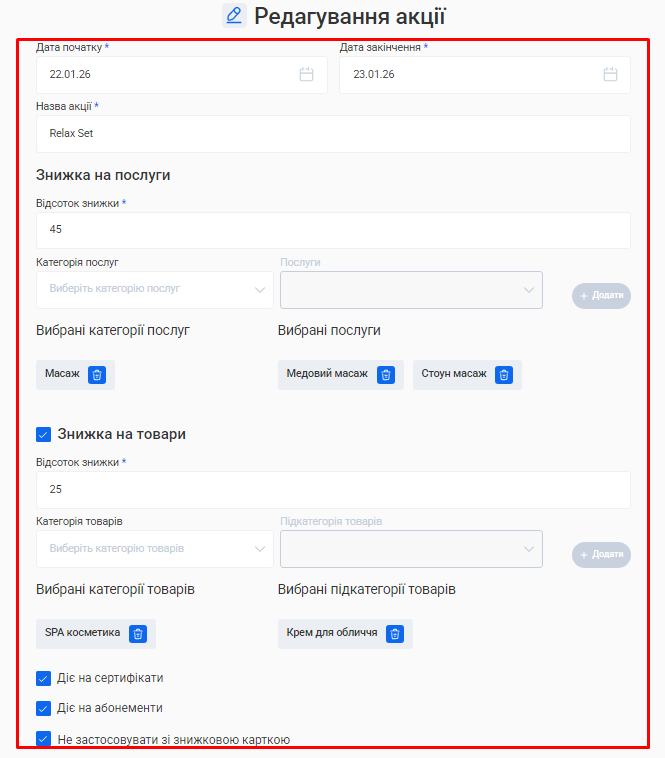Uncheck Діє на абонементи

[x=44, y=708]
